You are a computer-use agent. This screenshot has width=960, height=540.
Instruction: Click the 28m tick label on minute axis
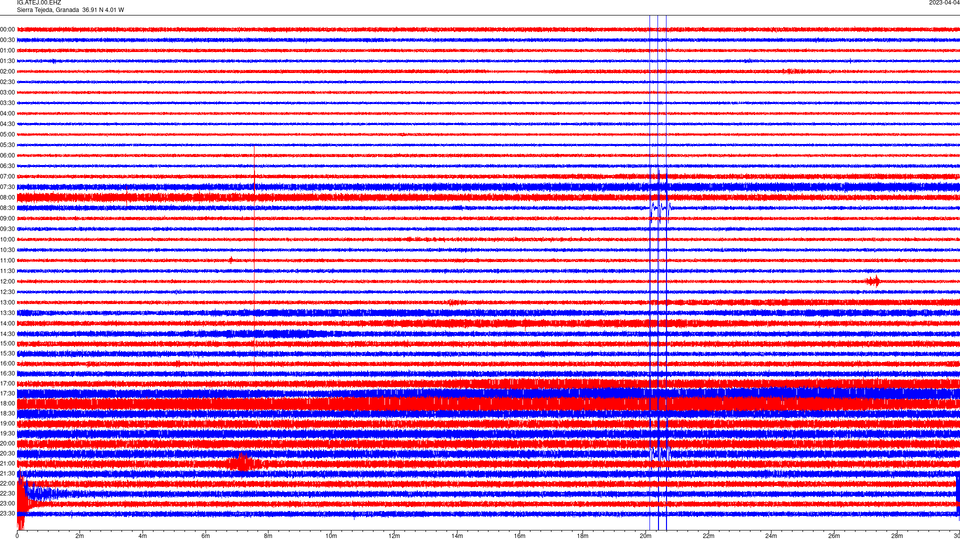coord(896,536)
